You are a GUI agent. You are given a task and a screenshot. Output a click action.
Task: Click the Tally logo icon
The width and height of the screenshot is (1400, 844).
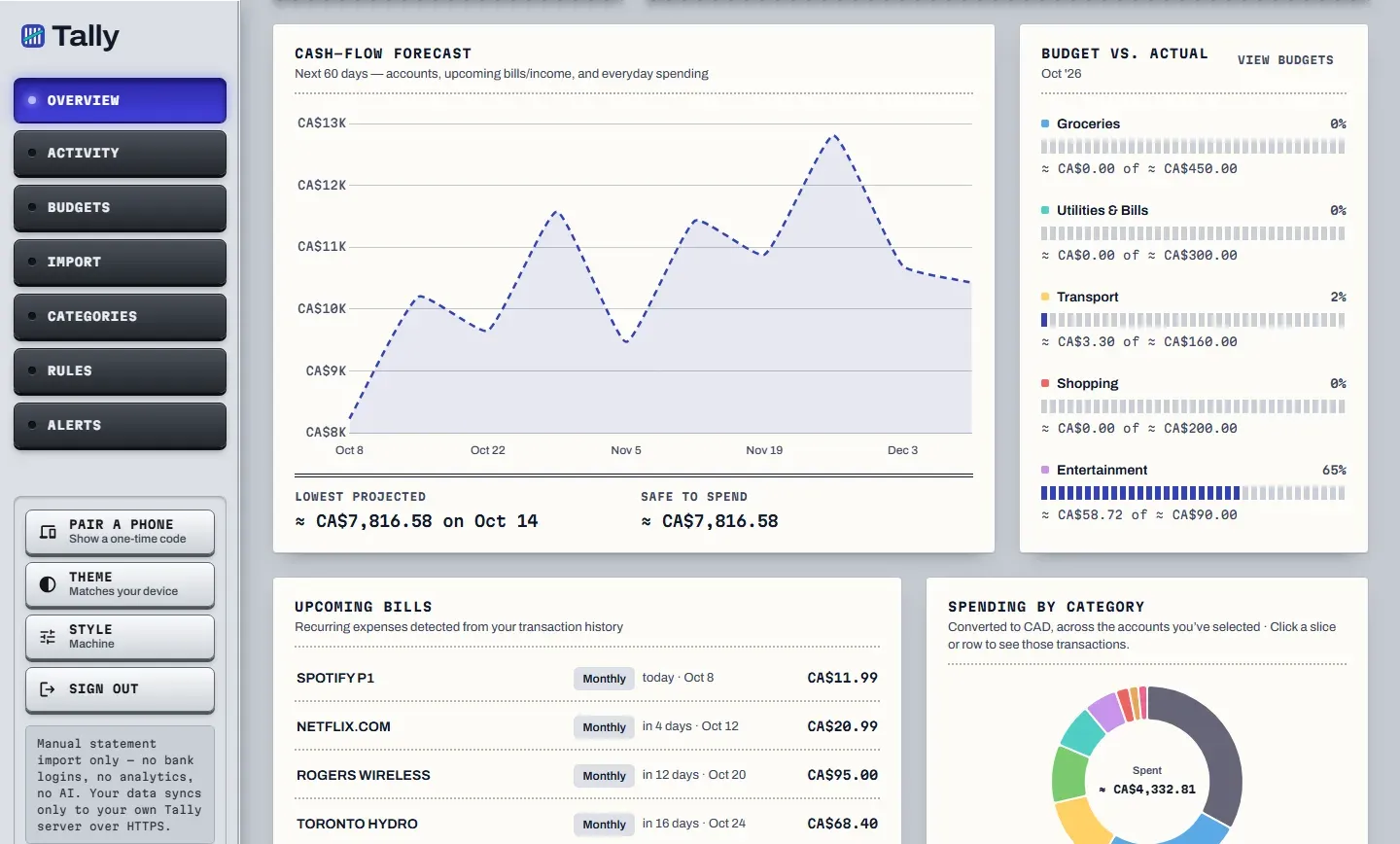tap(33, 37)
